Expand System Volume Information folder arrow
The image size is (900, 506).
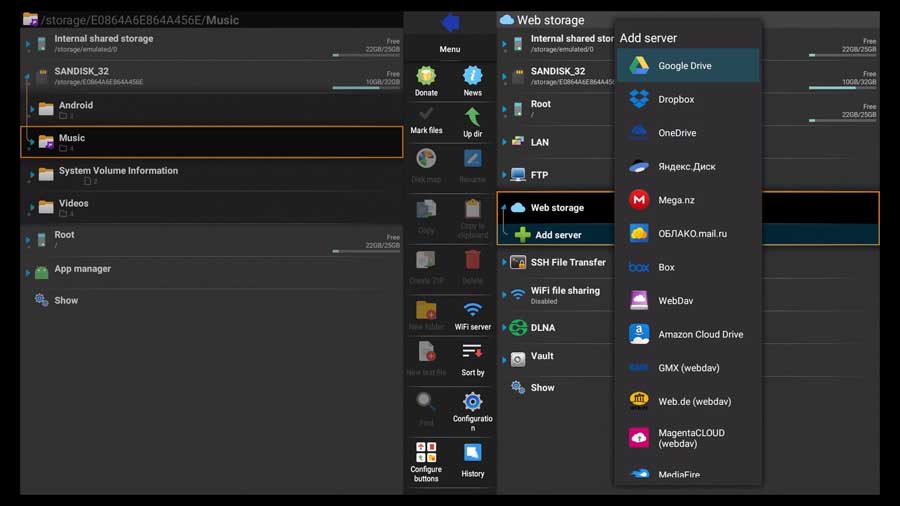click(32, 174)
